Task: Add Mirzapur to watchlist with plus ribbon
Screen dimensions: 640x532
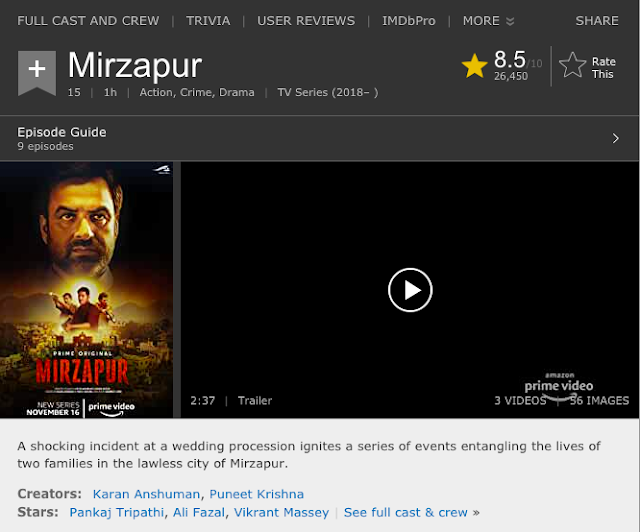Action: [x=37, y=73]
